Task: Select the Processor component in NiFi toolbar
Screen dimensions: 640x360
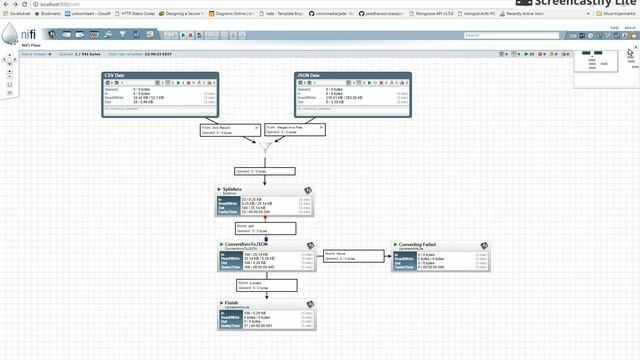Action: [52, 35]
